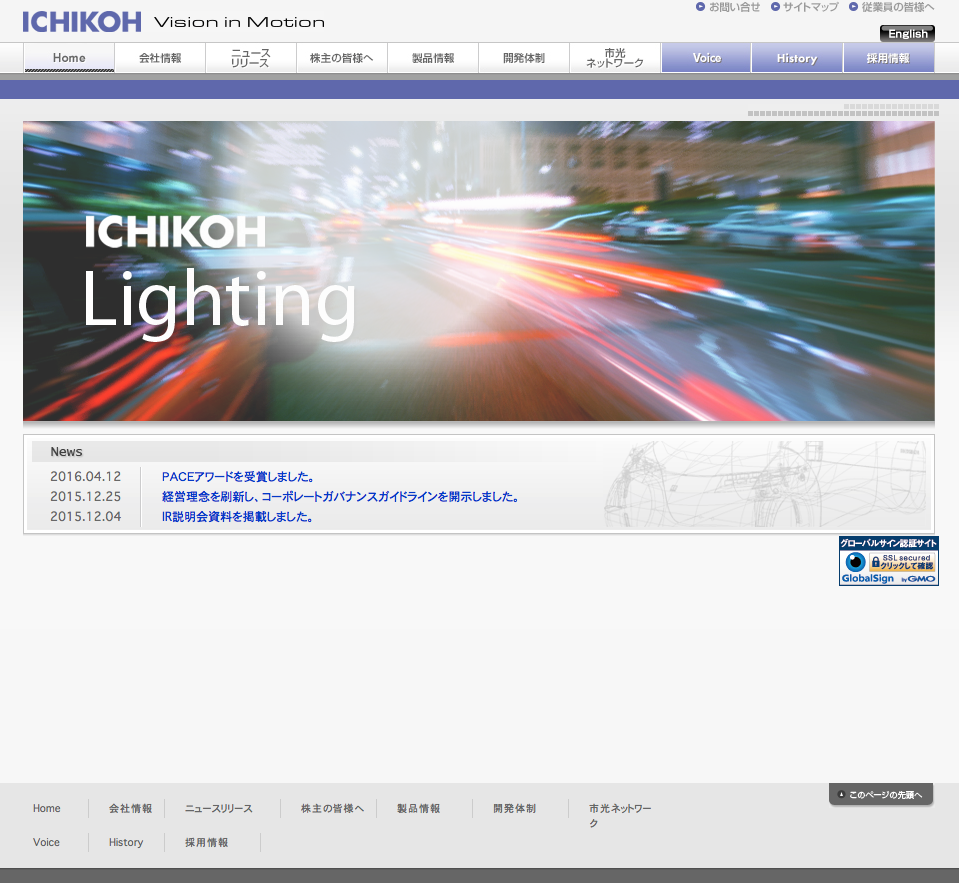Open 製品情報 tab in top navigation

(433, 58)
